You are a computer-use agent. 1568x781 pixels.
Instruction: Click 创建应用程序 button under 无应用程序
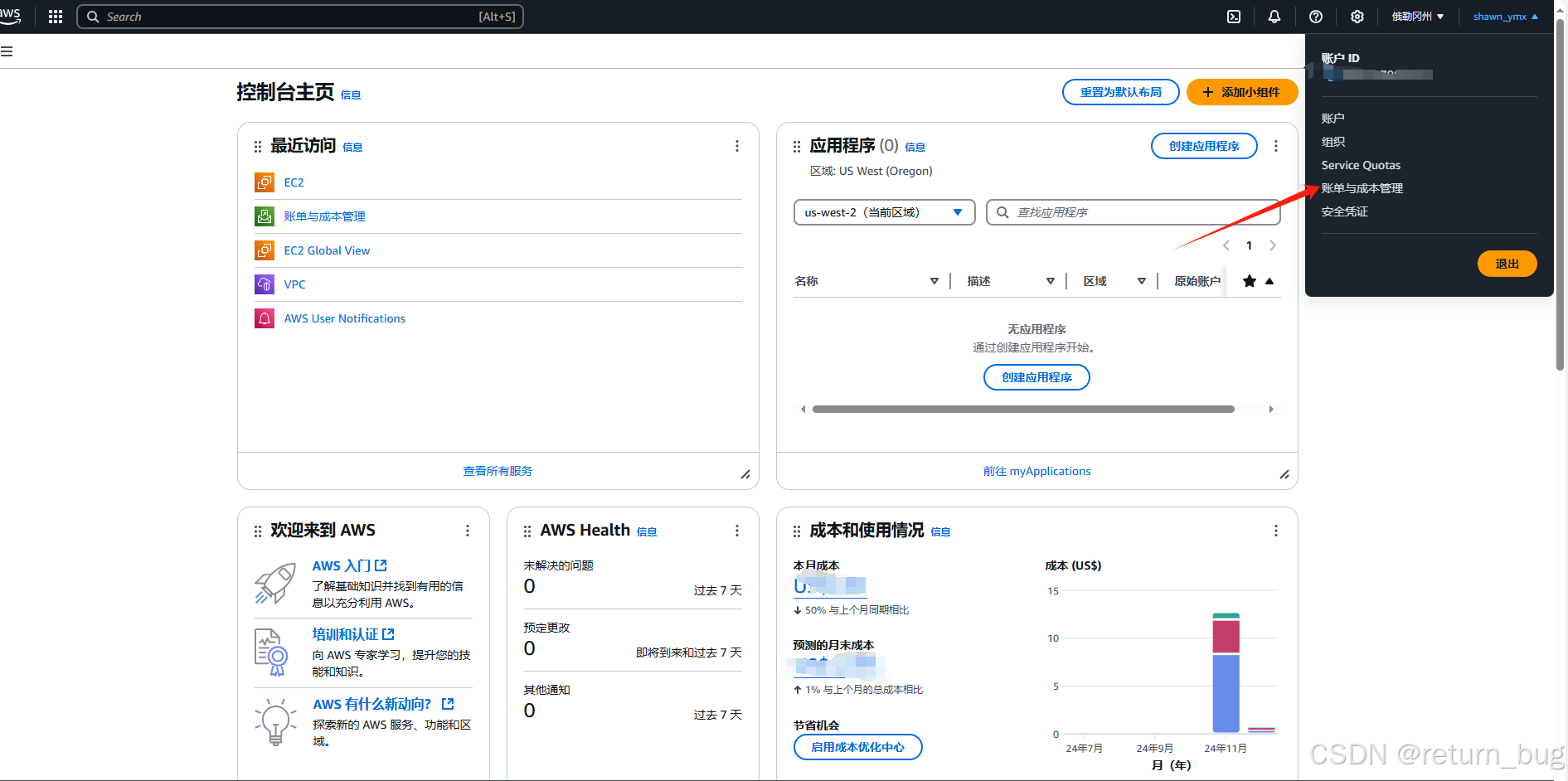pyautogui.click(x=1036, y=377)
